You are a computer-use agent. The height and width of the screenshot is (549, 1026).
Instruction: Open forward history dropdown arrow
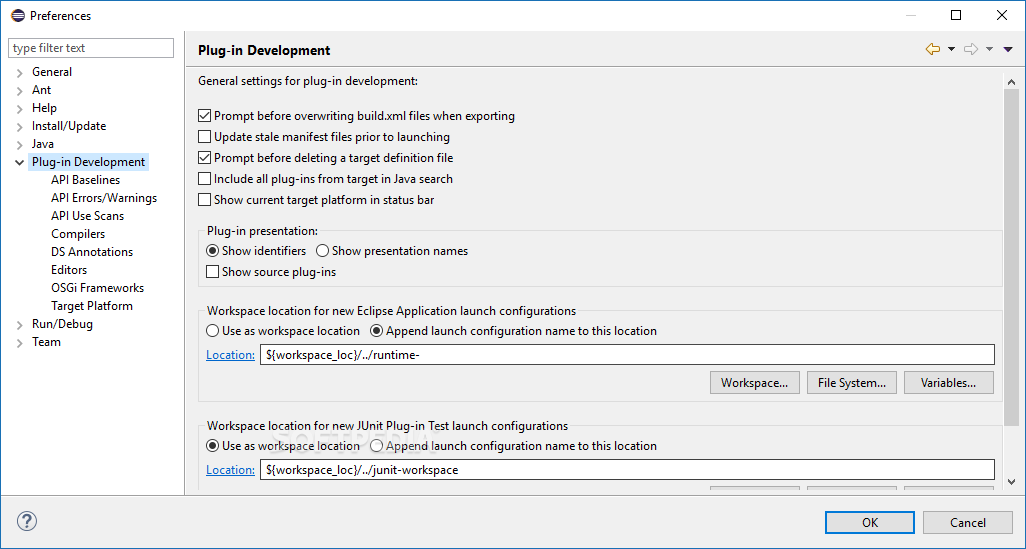click(989, 49)
